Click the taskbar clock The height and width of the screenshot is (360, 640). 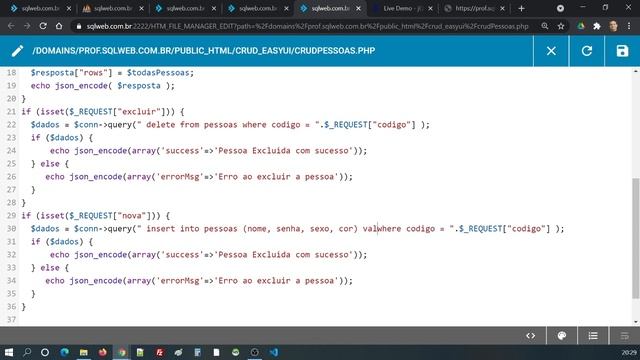point(629,352)
